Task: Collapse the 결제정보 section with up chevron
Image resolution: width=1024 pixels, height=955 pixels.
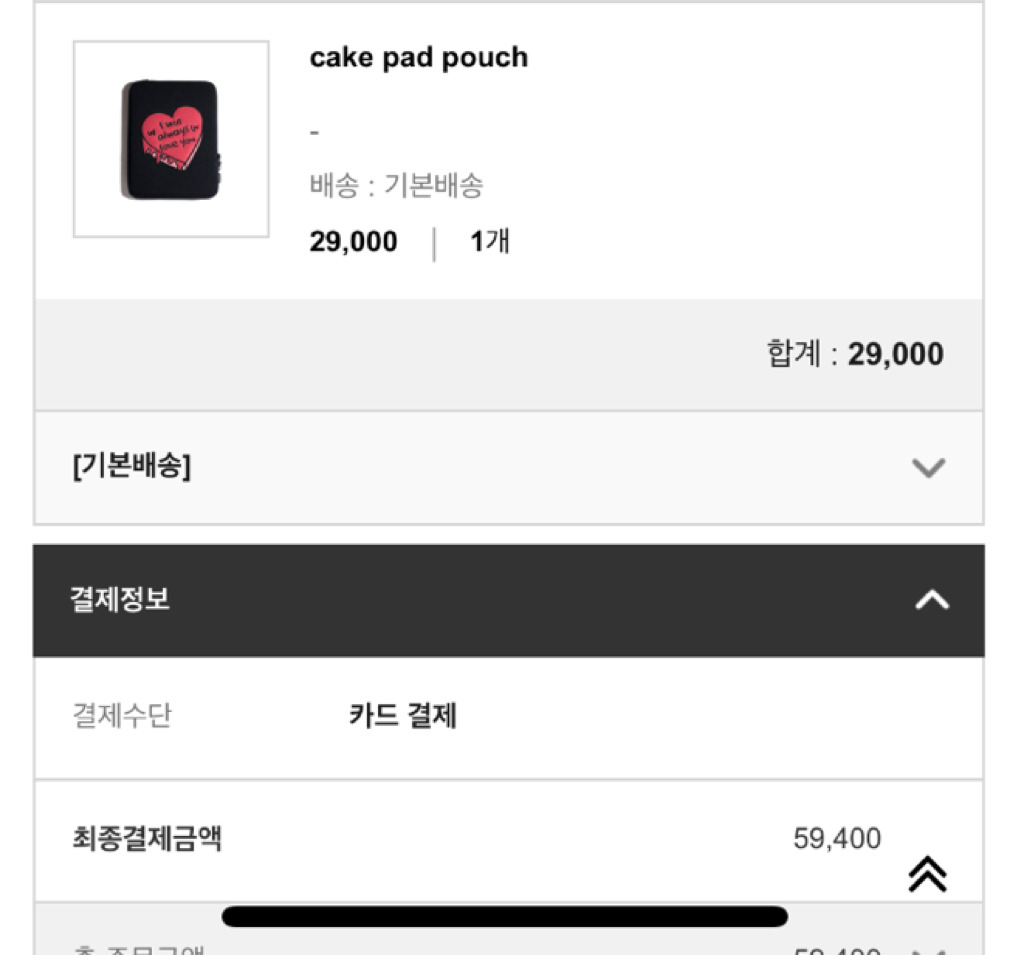Action: click(x=932, y=600)
